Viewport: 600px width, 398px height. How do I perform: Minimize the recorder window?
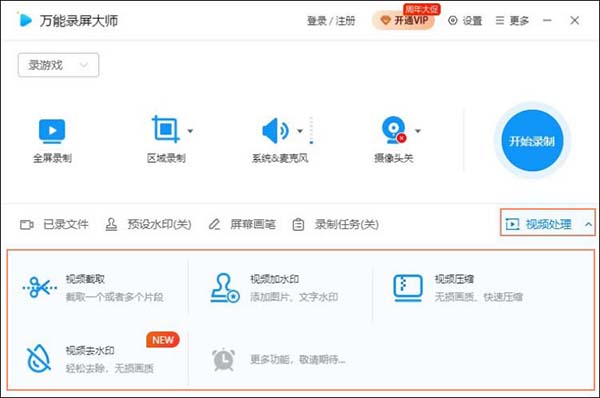tap(547, 20)
